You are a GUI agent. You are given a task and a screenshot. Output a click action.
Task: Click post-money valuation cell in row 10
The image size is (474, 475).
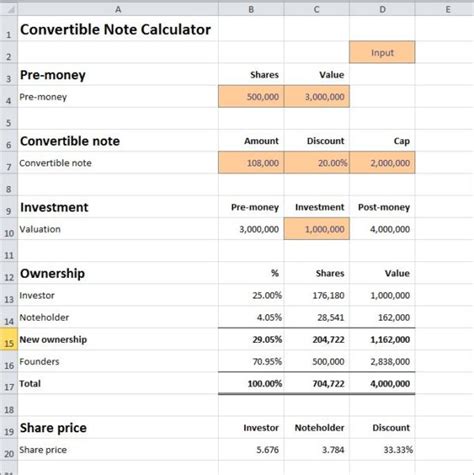point(382,229)
